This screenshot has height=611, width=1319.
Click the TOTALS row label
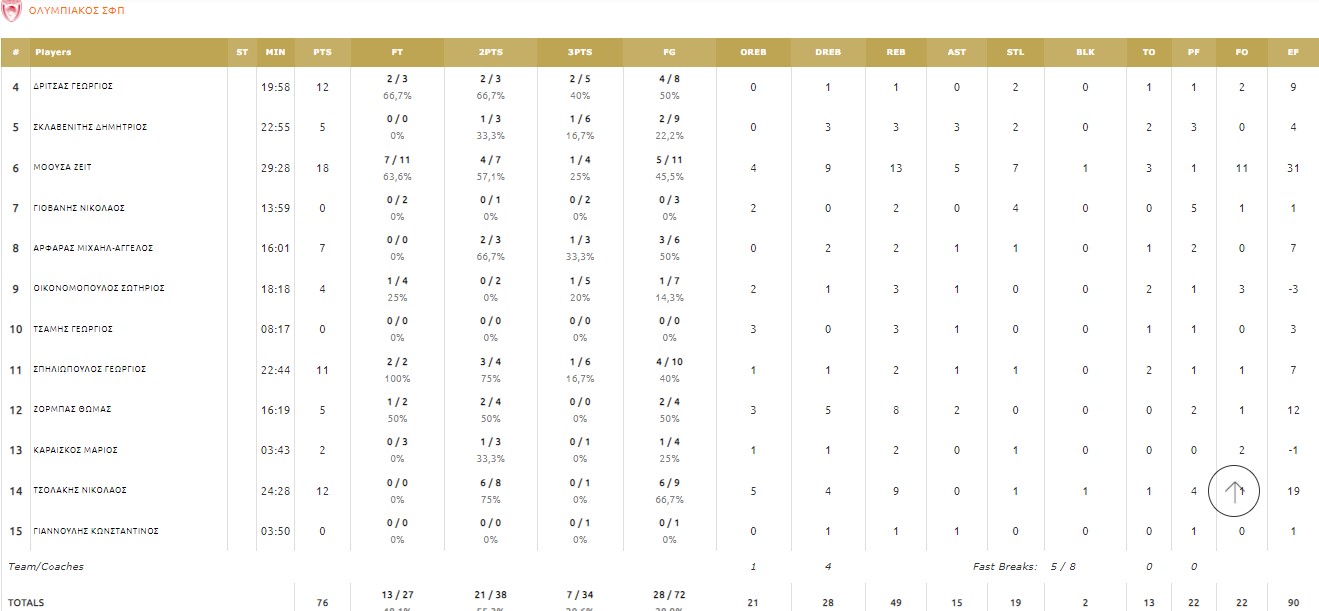coord(26,603)
